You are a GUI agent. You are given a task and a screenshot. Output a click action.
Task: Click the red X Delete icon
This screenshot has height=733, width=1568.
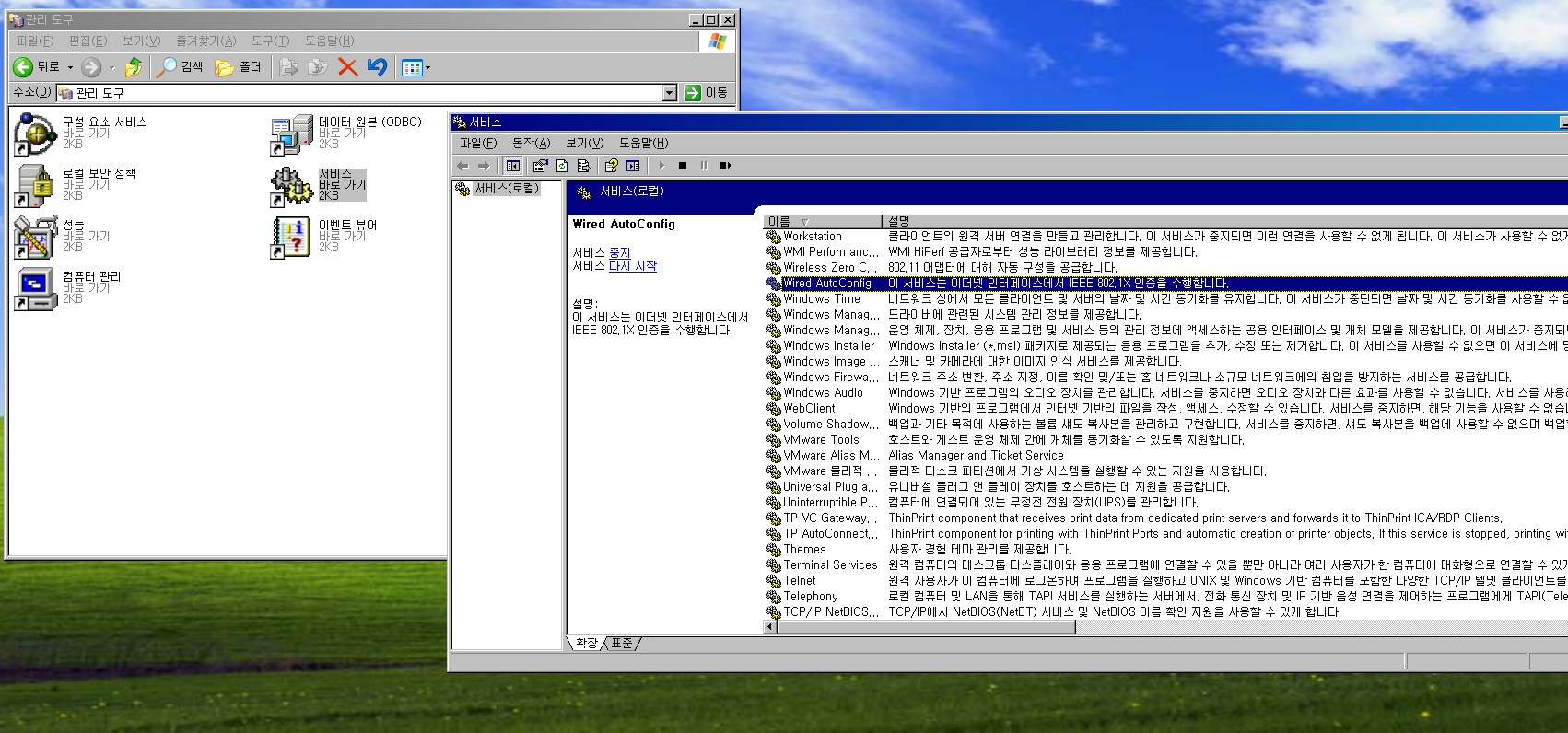pos(347,67)
